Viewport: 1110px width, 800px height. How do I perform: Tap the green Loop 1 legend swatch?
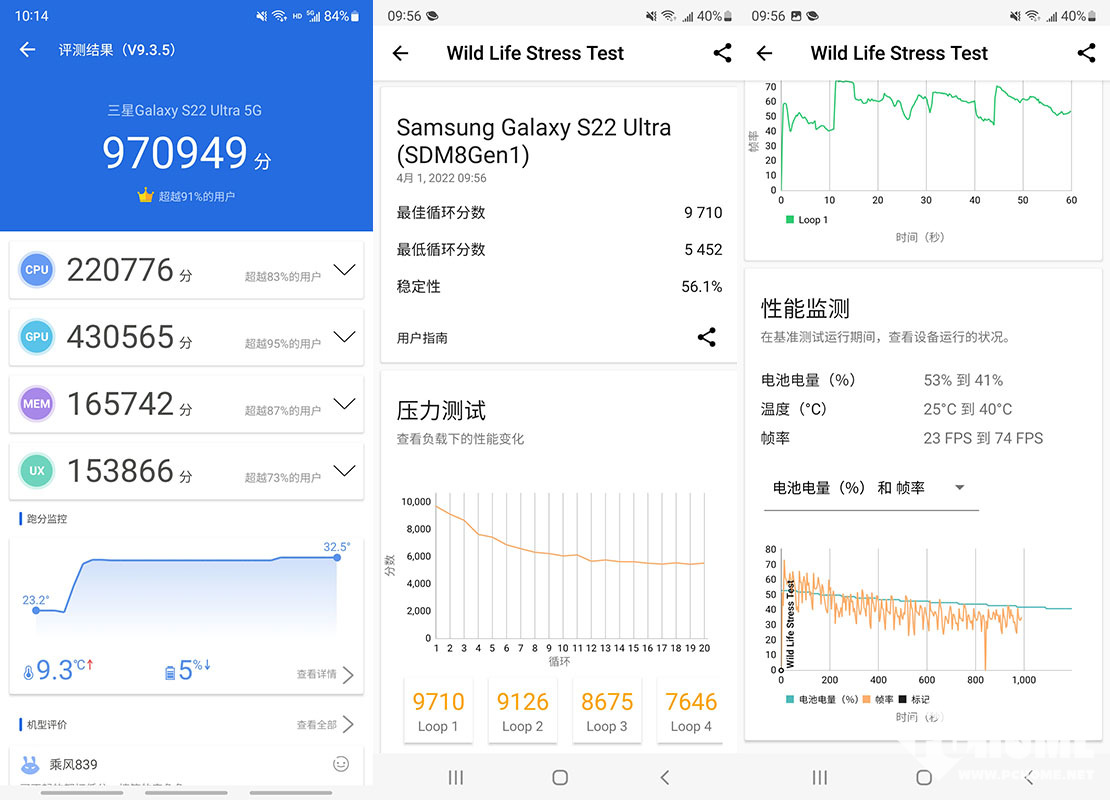tap(789, 219)
